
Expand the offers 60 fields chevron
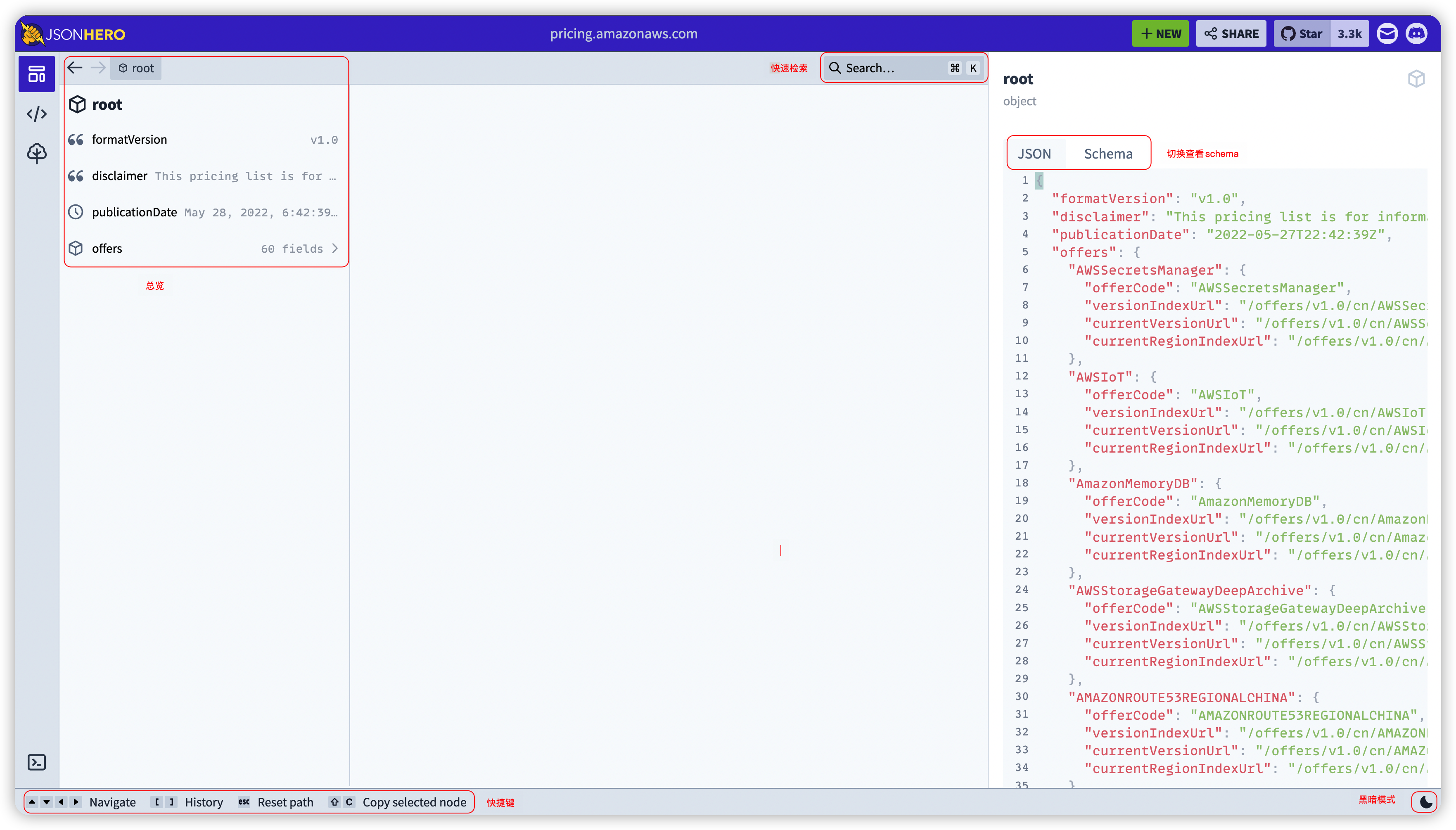click(x=334, y=249)
